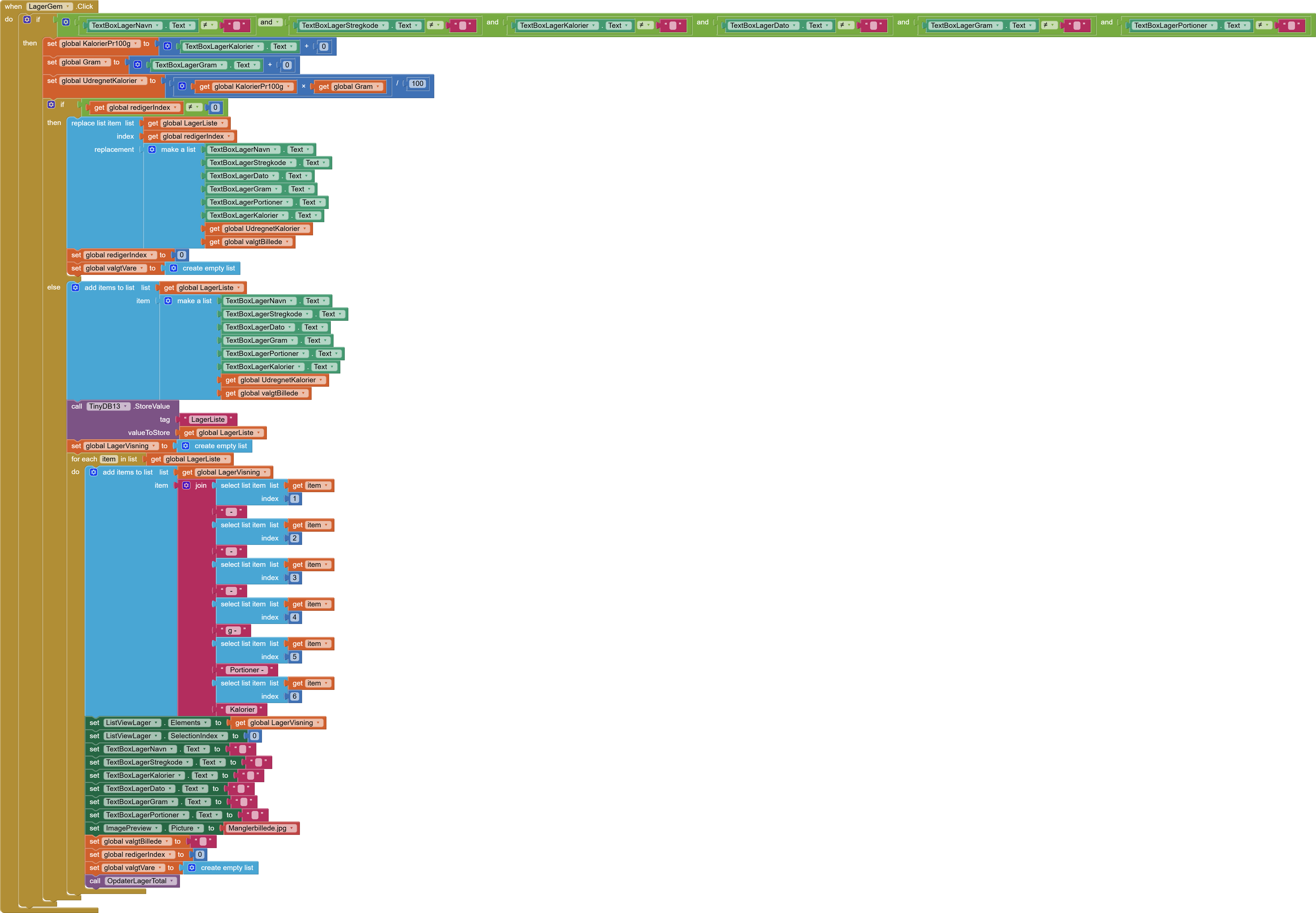Click the 'Kalorier' text string in the join
Image resolution: width=1316 pixels, height=913 pixels.
click(242, 709)
